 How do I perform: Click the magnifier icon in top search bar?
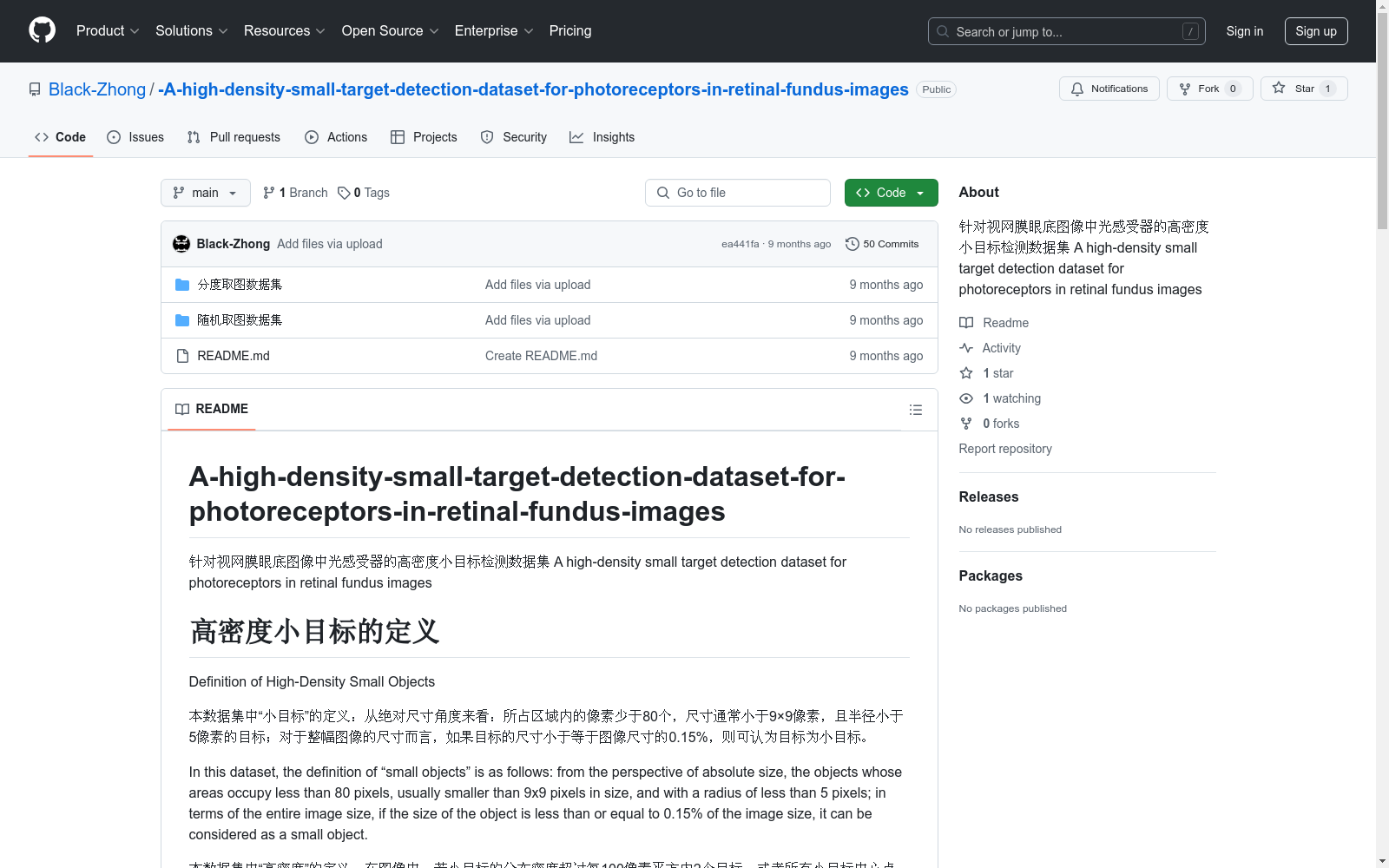pyautogui.click(x=943, y=31)
